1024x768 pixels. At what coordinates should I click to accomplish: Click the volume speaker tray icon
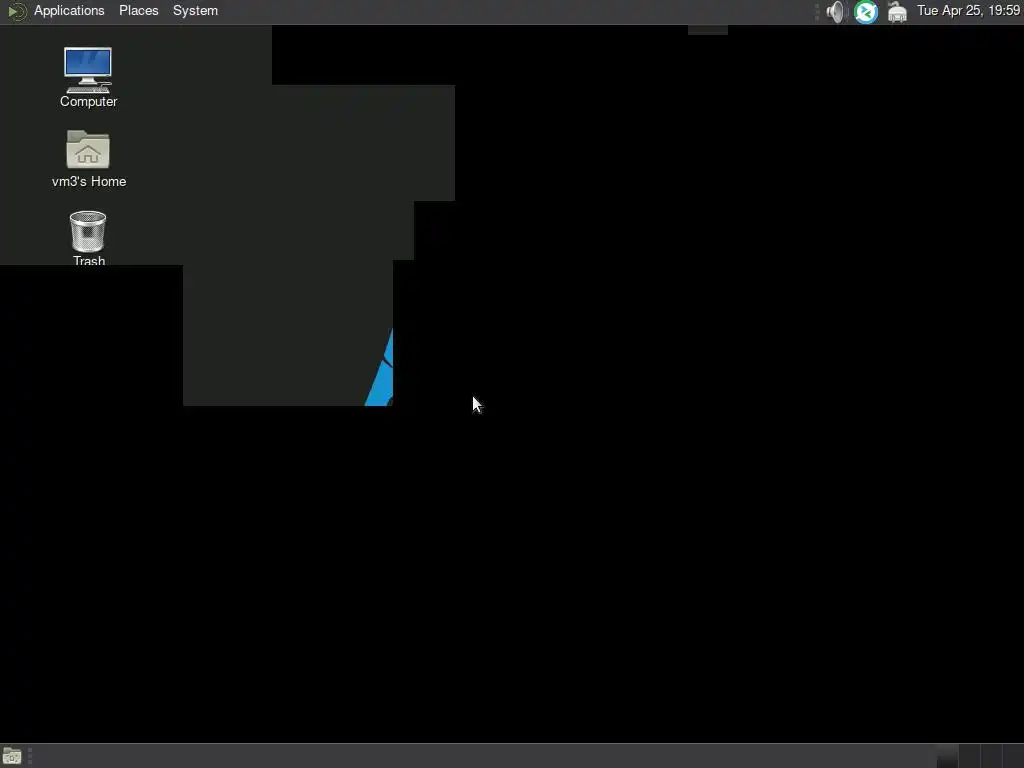(x=835, y=12)
